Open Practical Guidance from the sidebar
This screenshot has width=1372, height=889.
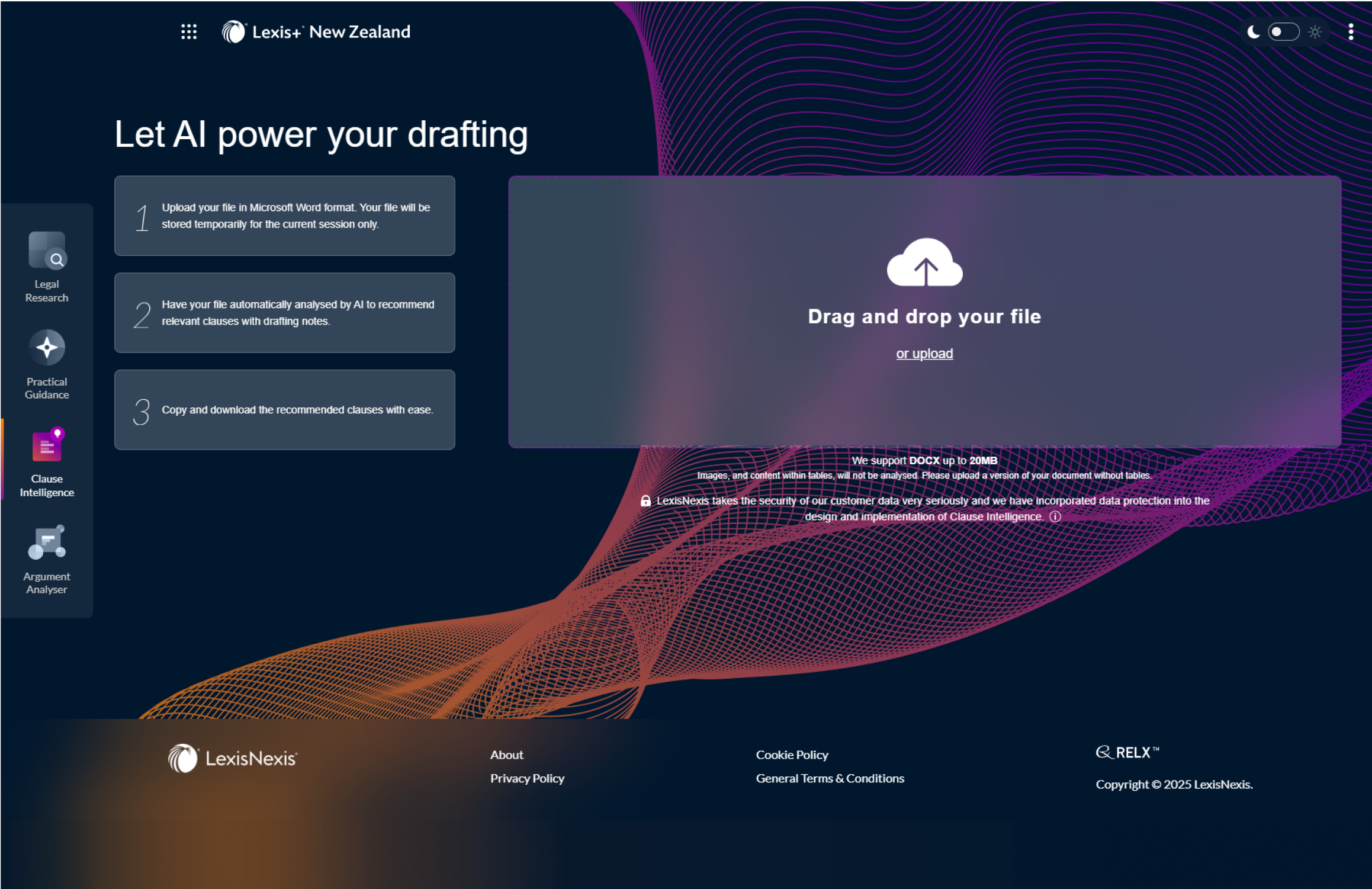(x=47, y=365)
